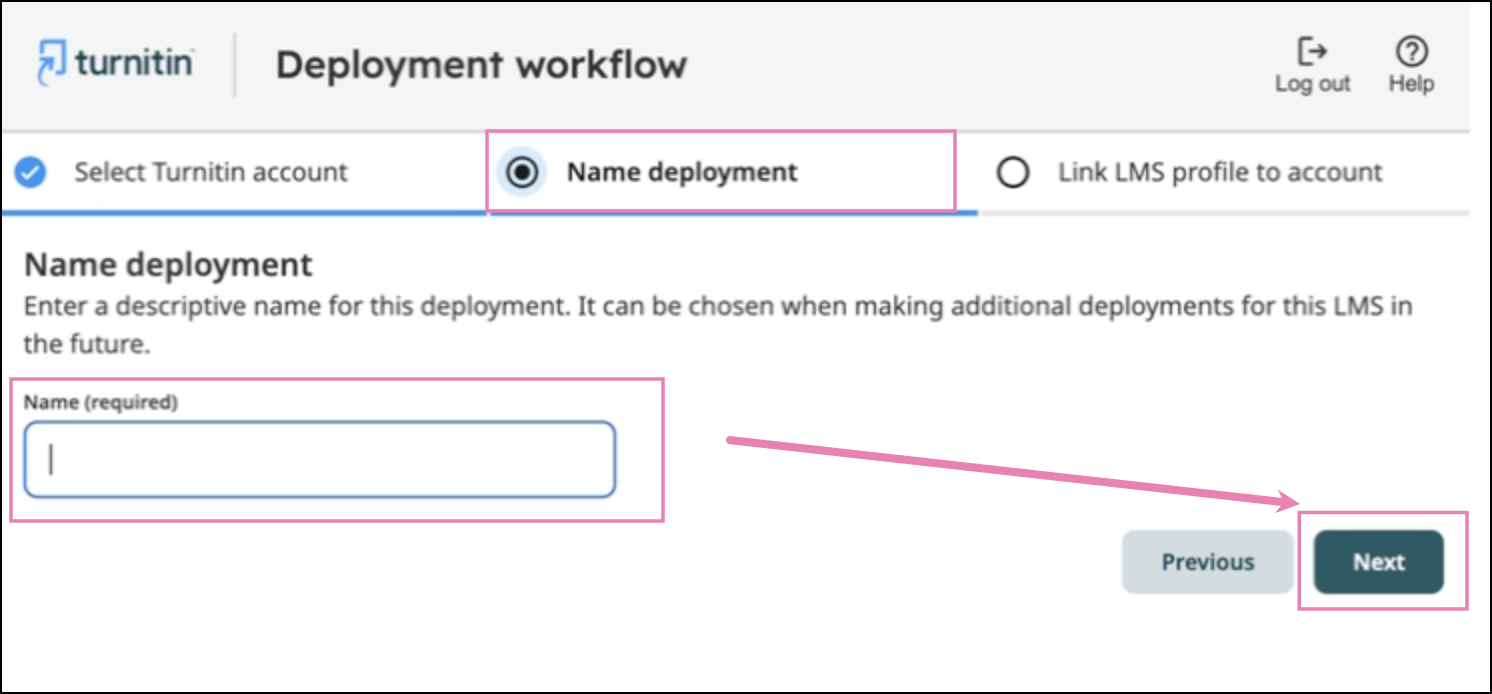The height and width of the screenshot is (694, 1492).
Task: Click the descriptive name instruction paragraph
Action: pos(718,325)
